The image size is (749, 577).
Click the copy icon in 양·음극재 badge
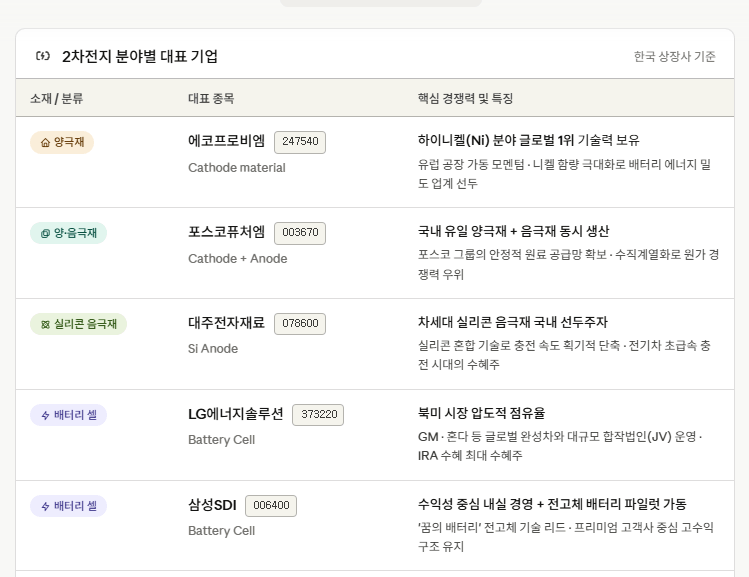pos(45,233)
